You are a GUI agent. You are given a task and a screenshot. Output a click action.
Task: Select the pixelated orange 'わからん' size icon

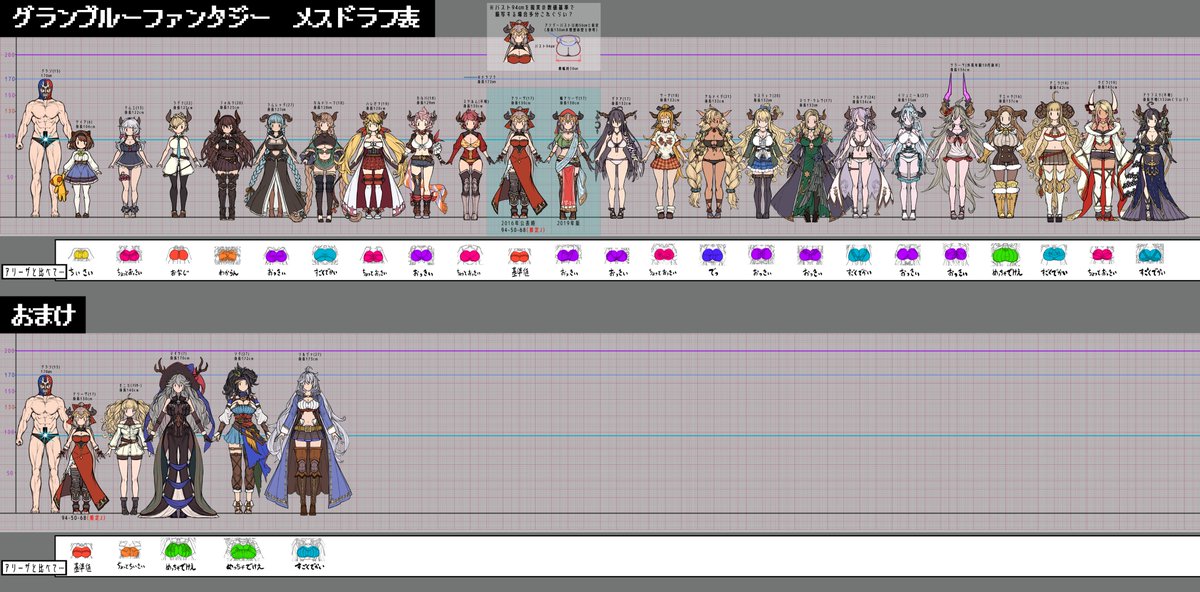(x=228, y=255)
